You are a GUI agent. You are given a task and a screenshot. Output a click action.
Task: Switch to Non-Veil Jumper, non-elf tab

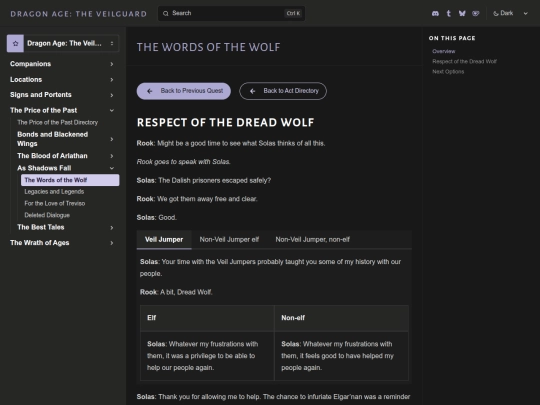(313, 240)
